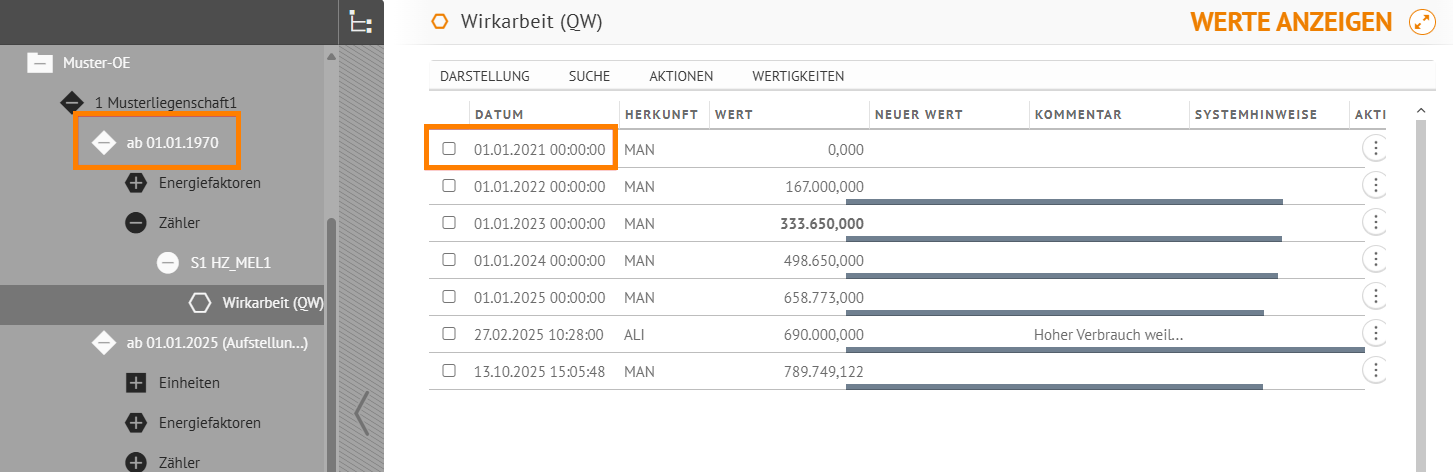
Task: Click the value 498.650,000
Action: pyautogui.click(x=823, y=260)
